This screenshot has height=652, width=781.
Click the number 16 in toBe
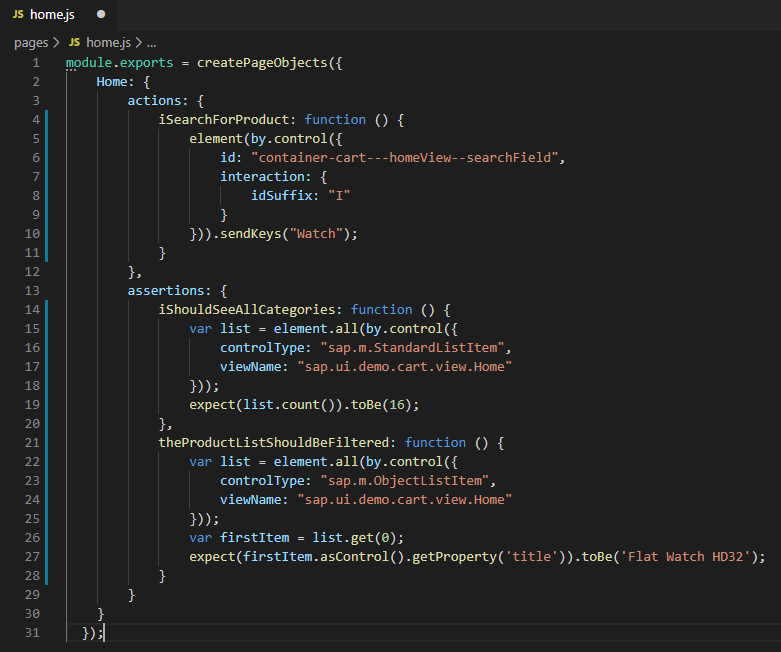(x=397, y=405)
